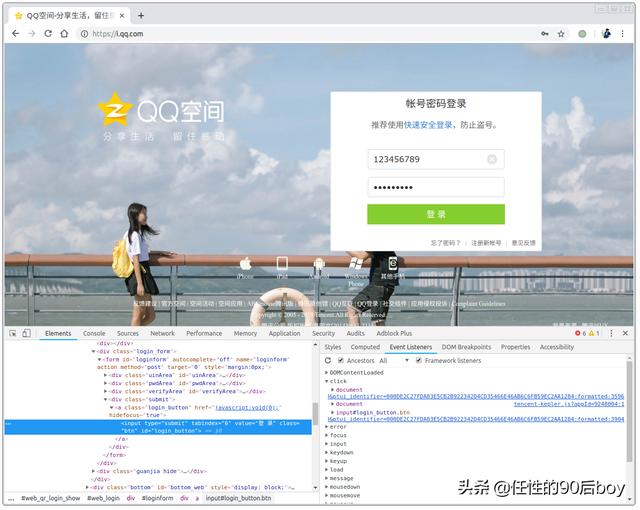This screenshot has height=510, width=640.
Task: Open DevTools three-dot customize menu
Action: pyautogui.click(x=611, y=333)
